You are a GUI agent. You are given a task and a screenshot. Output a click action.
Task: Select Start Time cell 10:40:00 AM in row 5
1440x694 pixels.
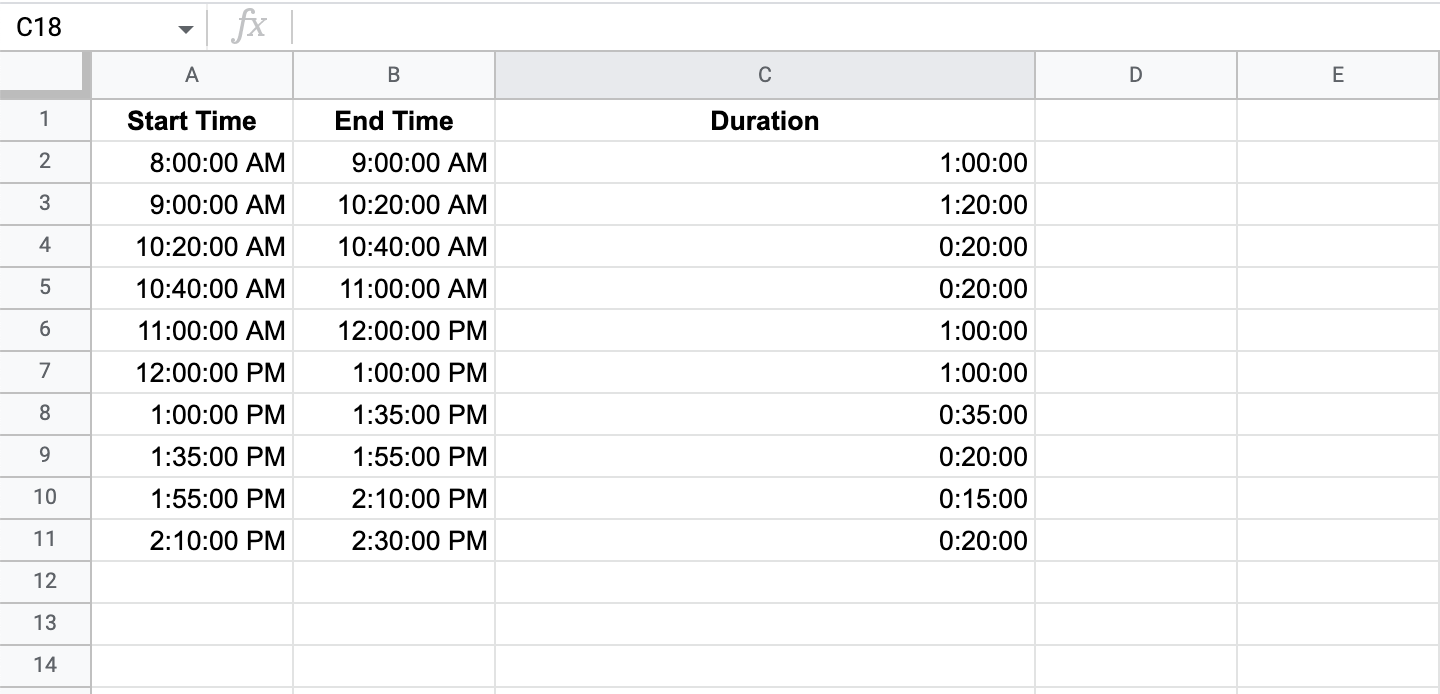pyautogui.click(x=192, y=288)
